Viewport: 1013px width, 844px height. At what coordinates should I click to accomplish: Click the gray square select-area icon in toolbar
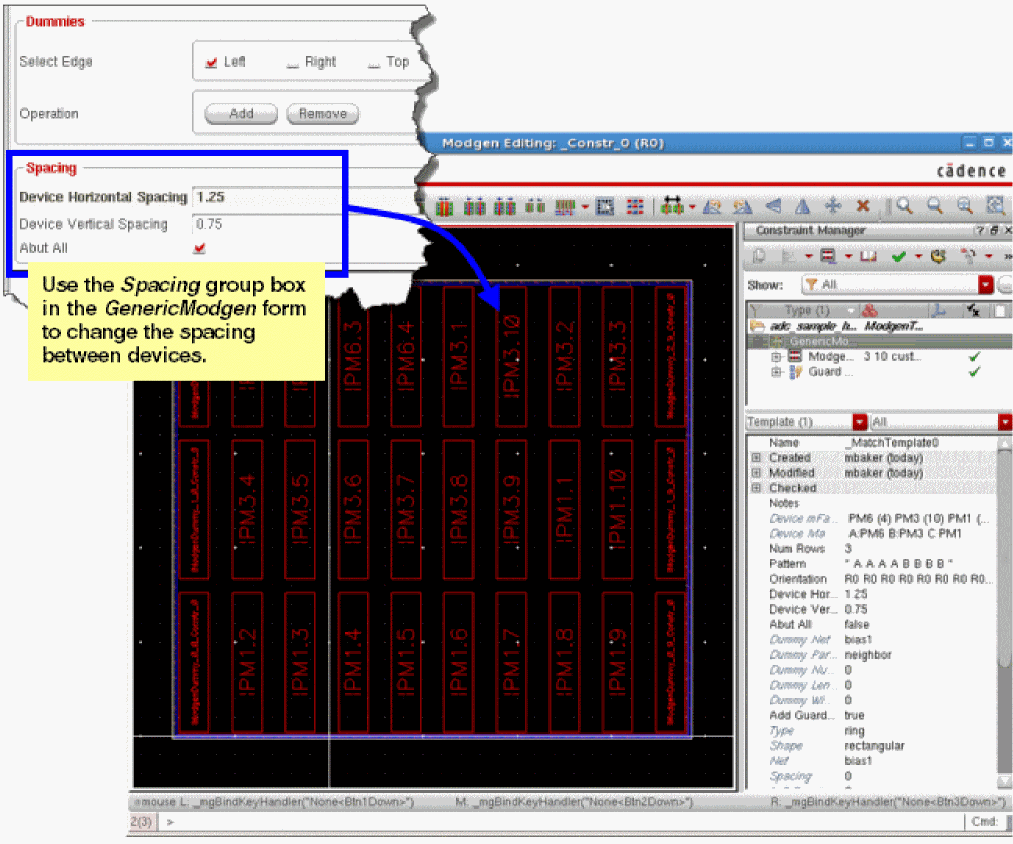point(605,207)
